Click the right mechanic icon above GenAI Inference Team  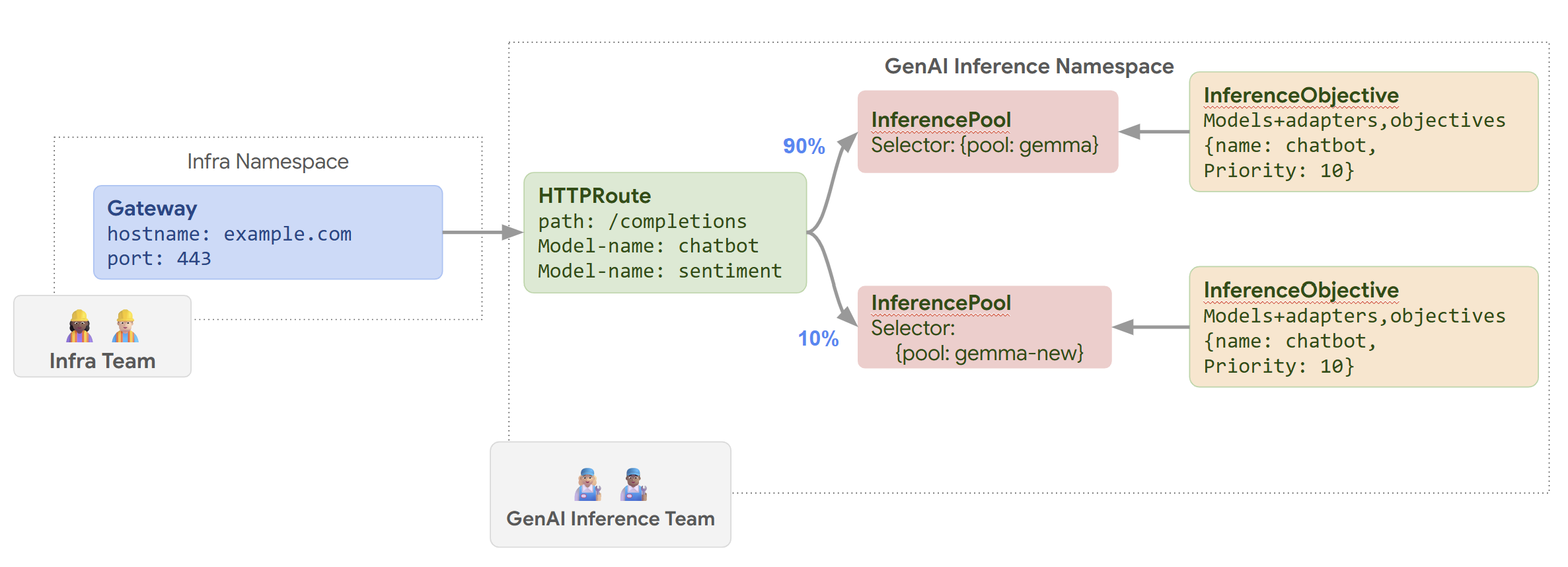click(633, 484)
